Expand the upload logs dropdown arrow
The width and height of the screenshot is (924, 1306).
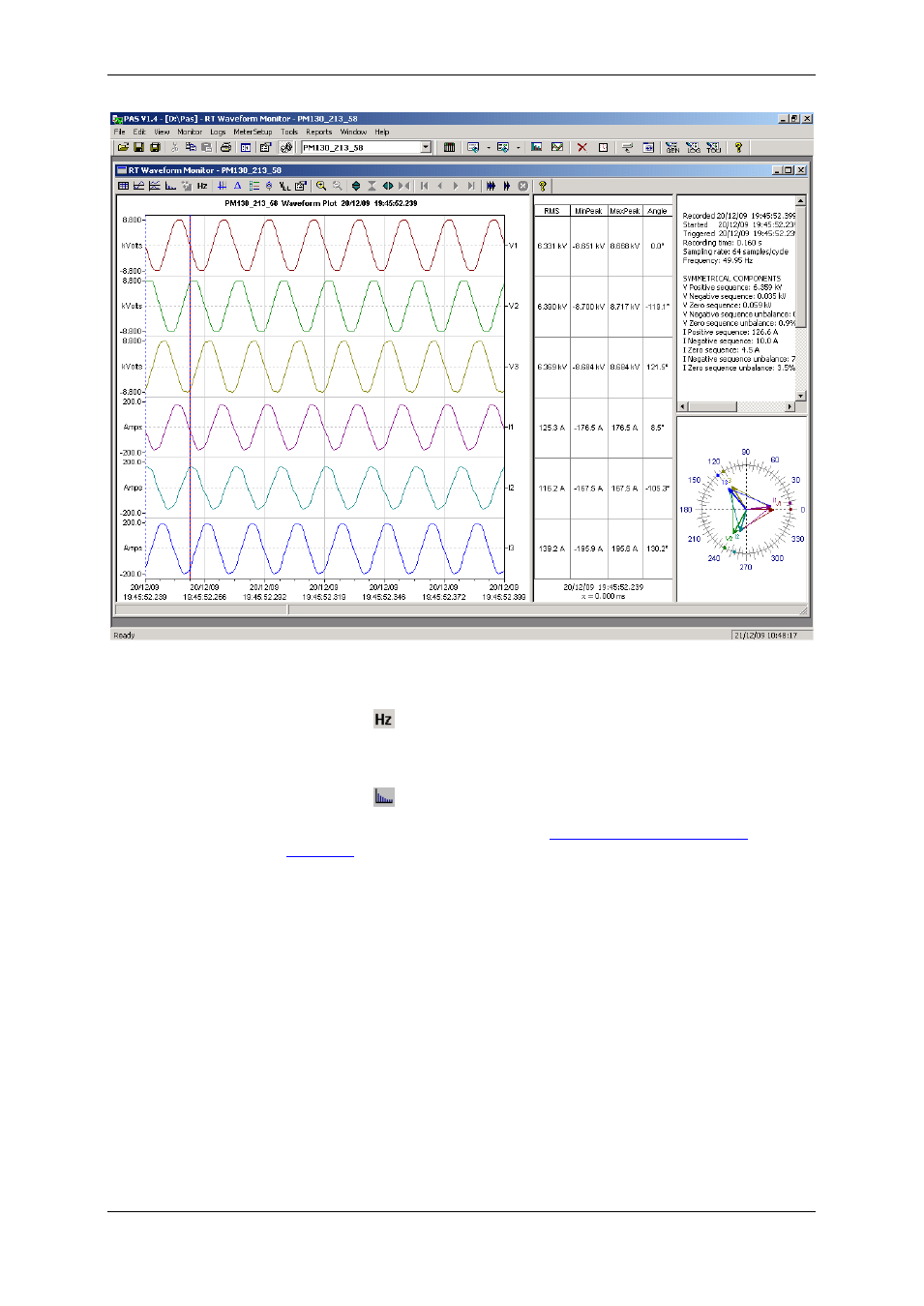tap(489, 148)
